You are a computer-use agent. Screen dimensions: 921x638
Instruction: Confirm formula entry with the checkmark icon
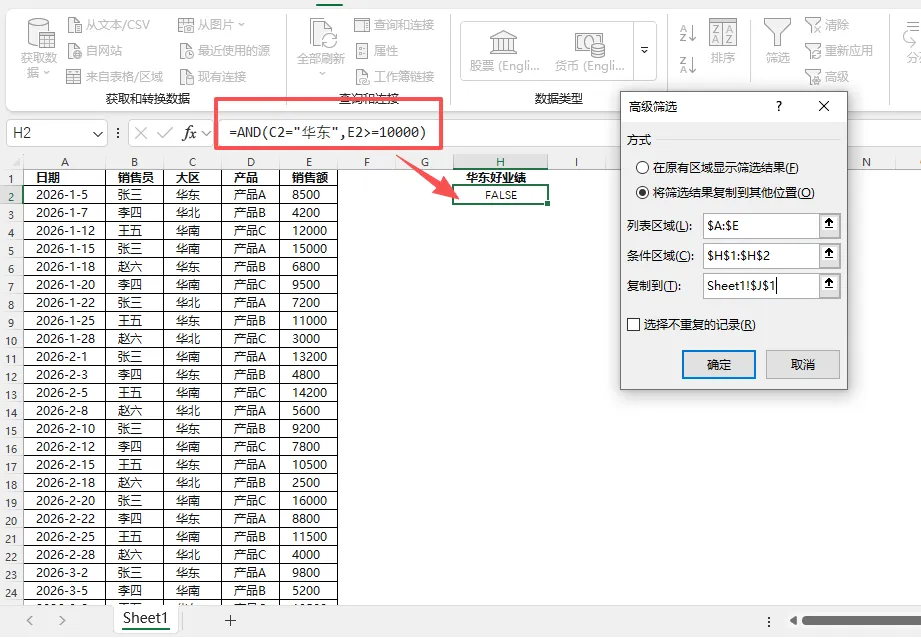tap(165, 133)
